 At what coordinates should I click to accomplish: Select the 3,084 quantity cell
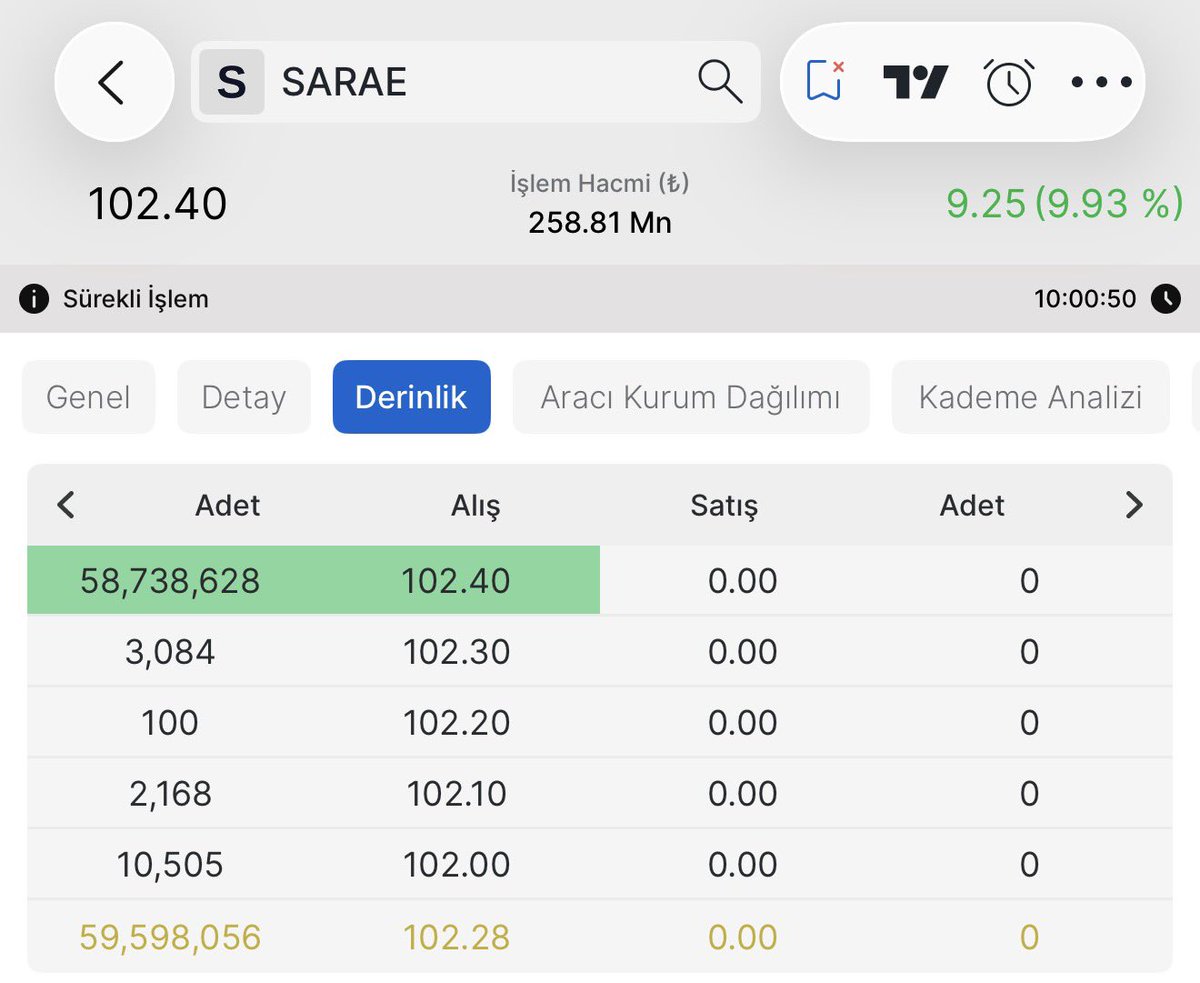tap(170, 652)
